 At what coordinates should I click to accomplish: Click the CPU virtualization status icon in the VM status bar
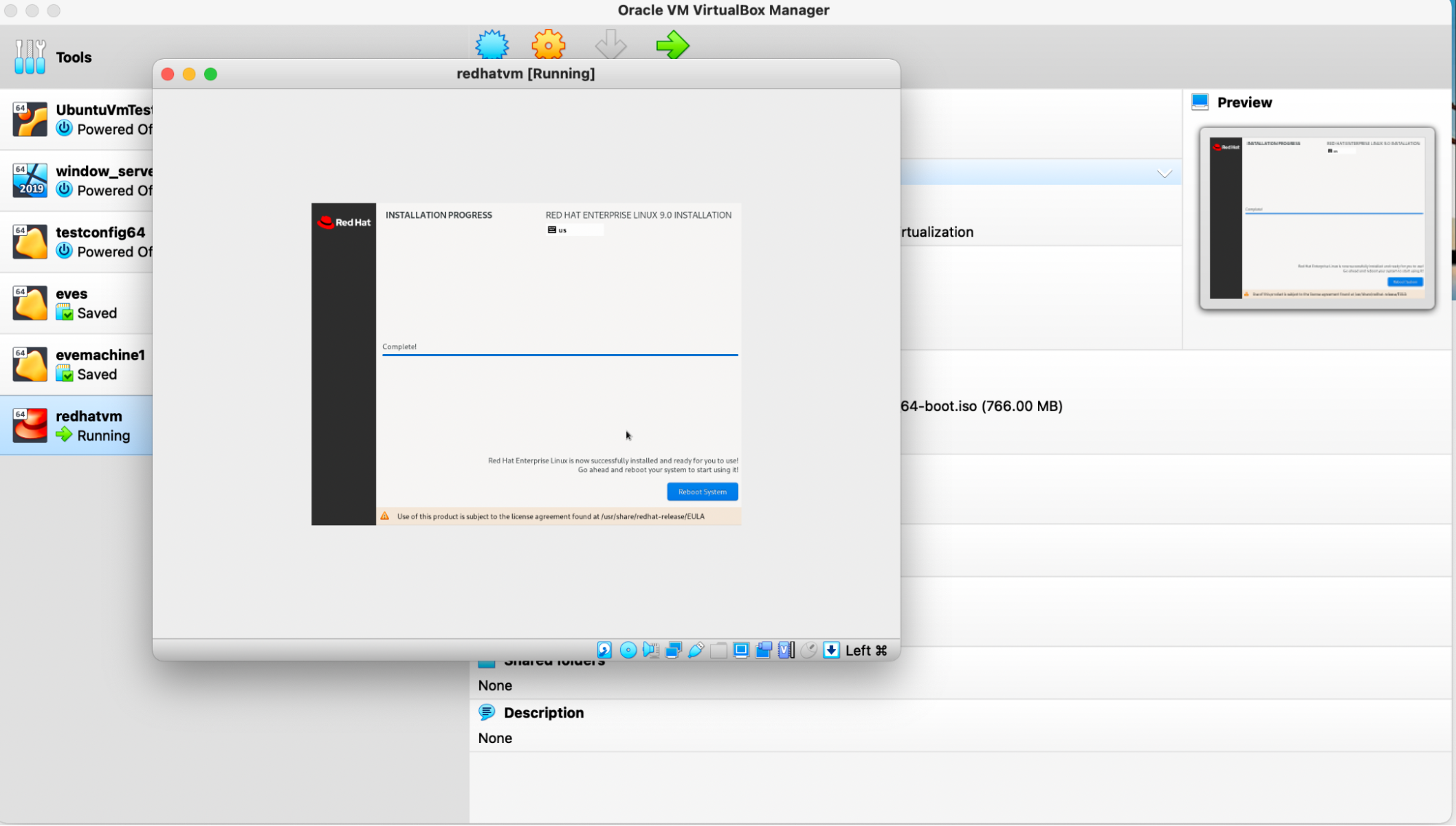[787, 650]
